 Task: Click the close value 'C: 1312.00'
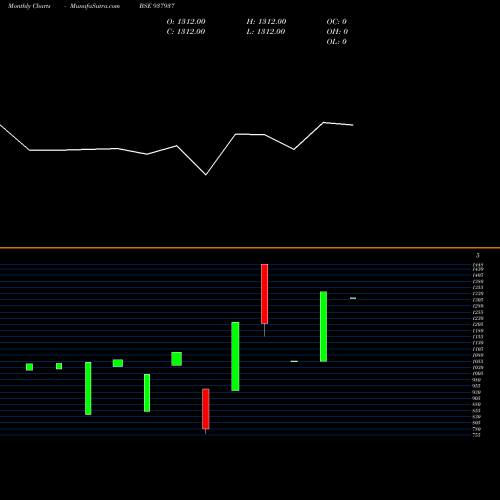pos(186,32)
